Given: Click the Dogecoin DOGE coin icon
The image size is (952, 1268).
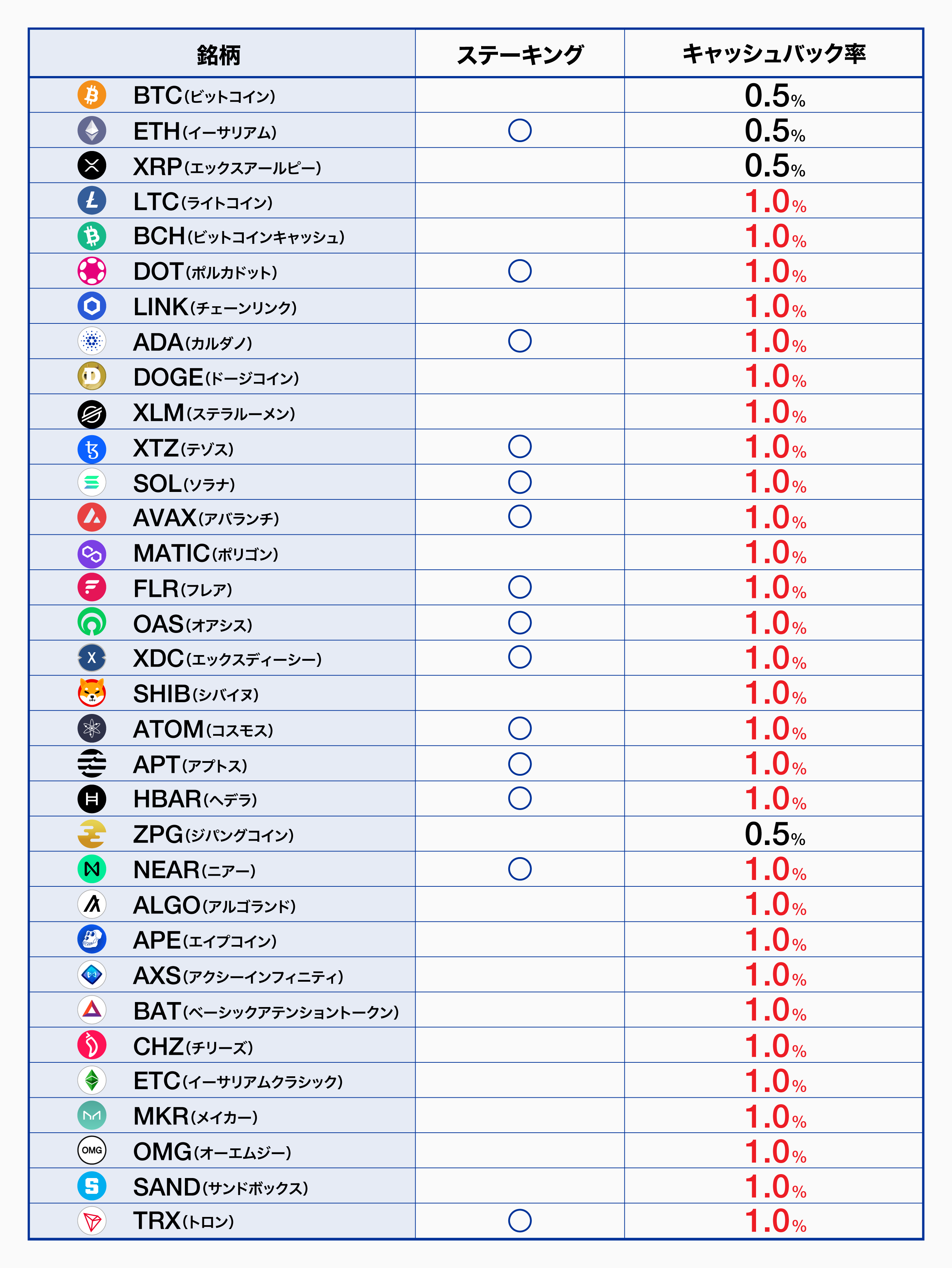Looking at the screenshot, I should pos(92,377).
